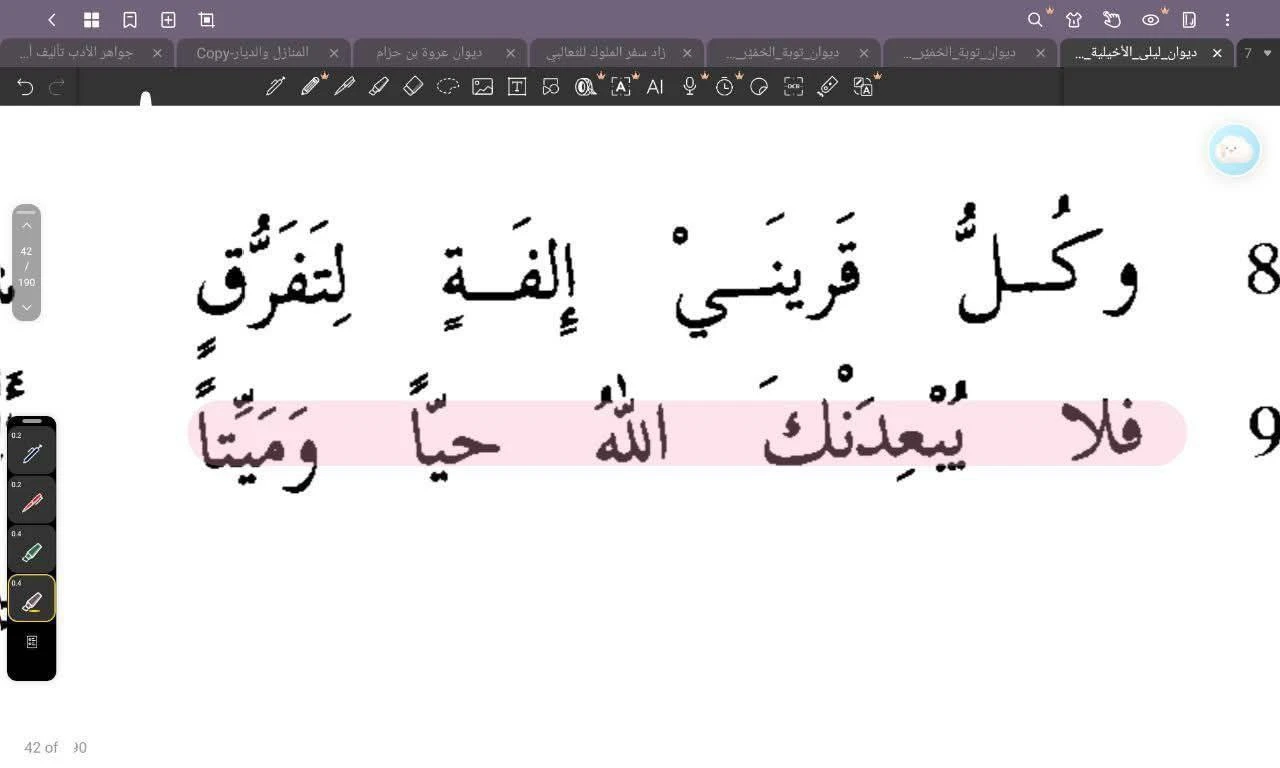The image size is (1280, 768).
Task: Toggle the eye reading mode icon
Action: pos(1151,20)
